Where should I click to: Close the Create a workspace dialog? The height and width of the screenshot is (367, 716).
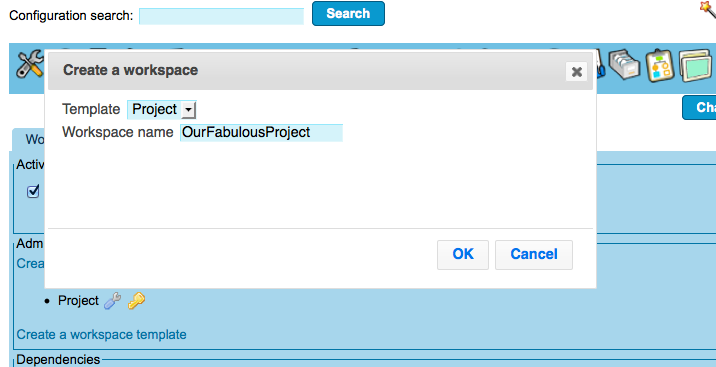click(576, 72)
